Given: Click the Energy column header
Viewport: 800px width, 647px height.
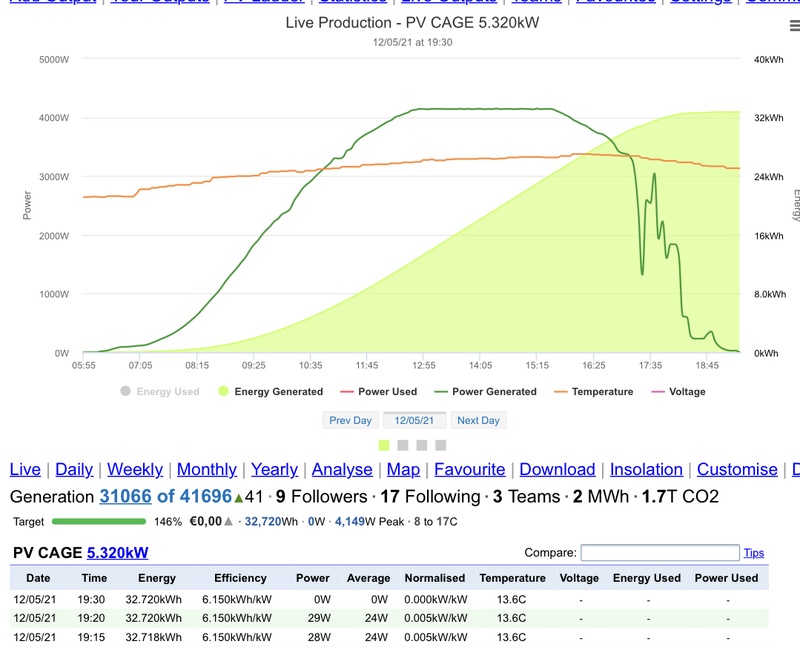Looking at the screenshot, I should coord(157,578).
